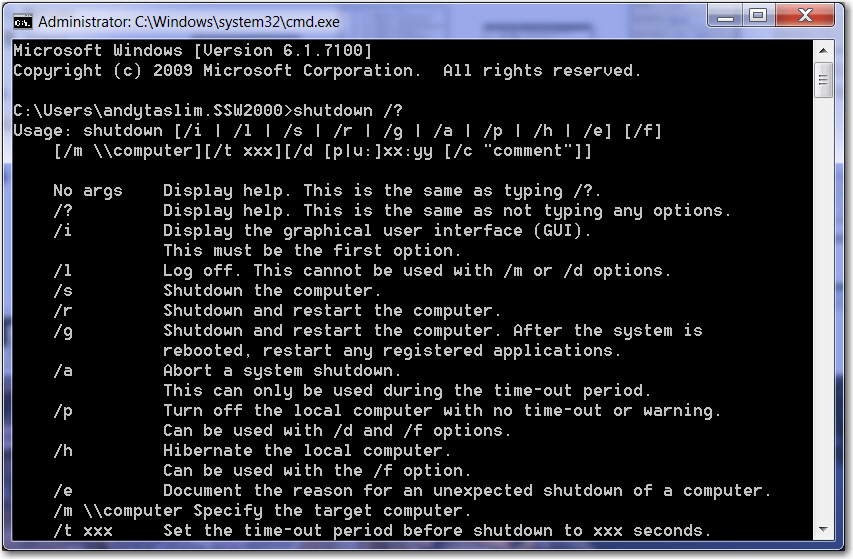Maximize the command prompt window
The width and height of the screenshot is (853, 559).
click(x=758, y=15)
